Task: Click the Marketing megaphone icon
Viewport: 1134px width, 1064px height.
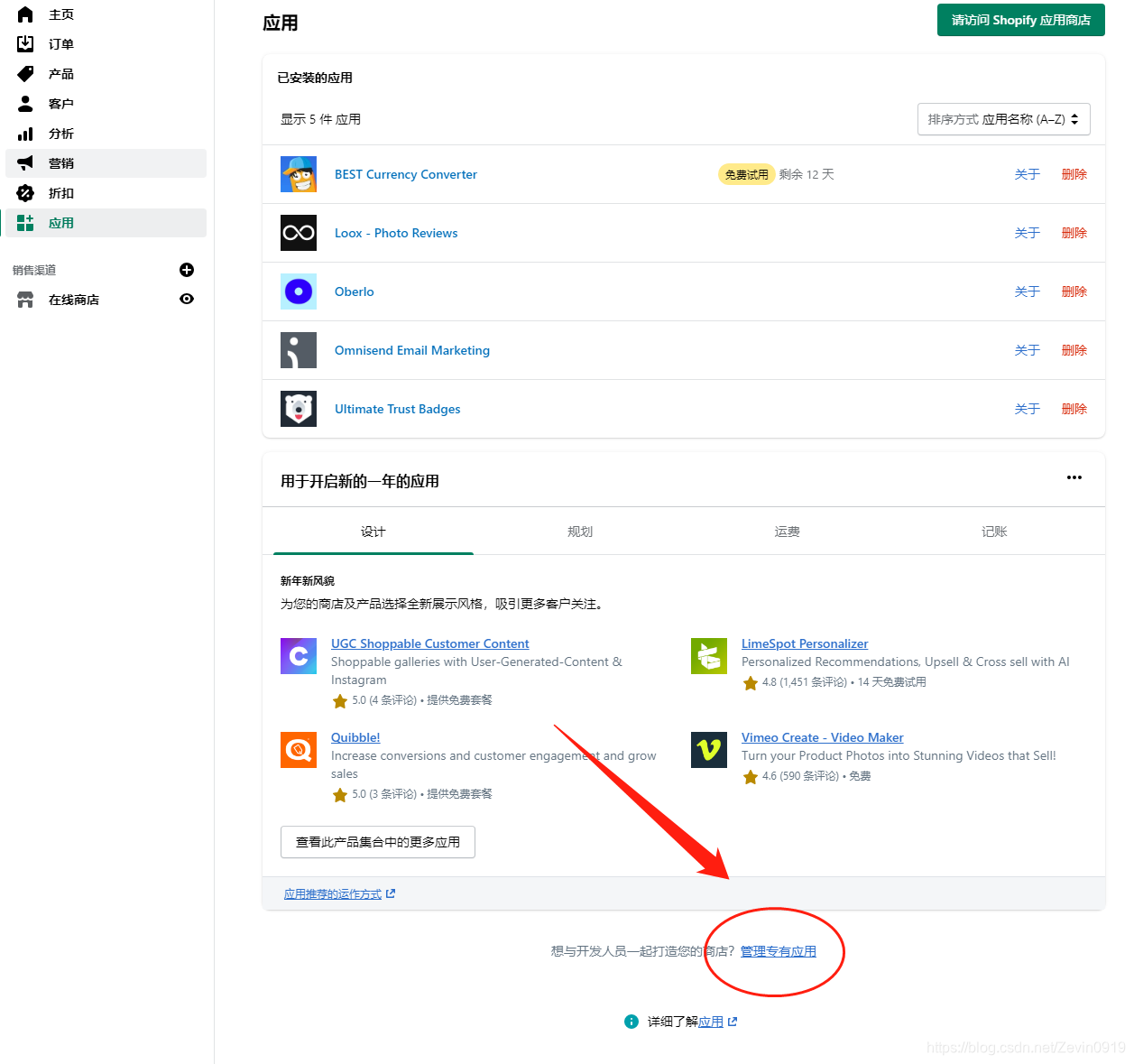Action: (x=25, y=163)
